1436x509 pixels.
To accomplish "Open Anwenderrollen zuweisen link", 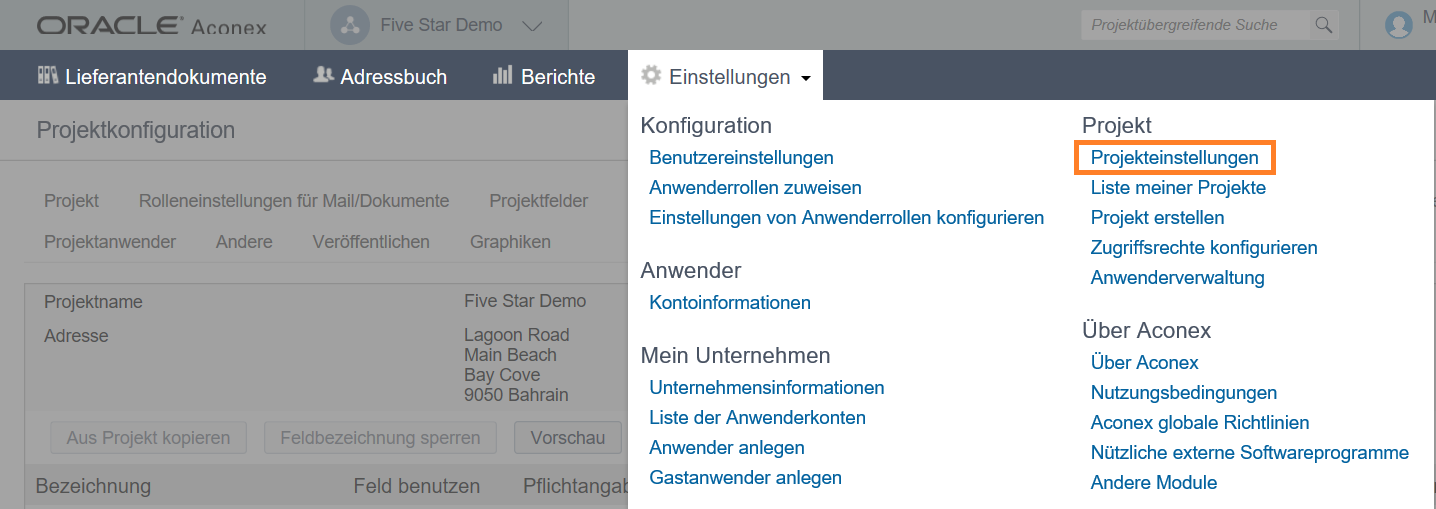I will tap(755, 187).
